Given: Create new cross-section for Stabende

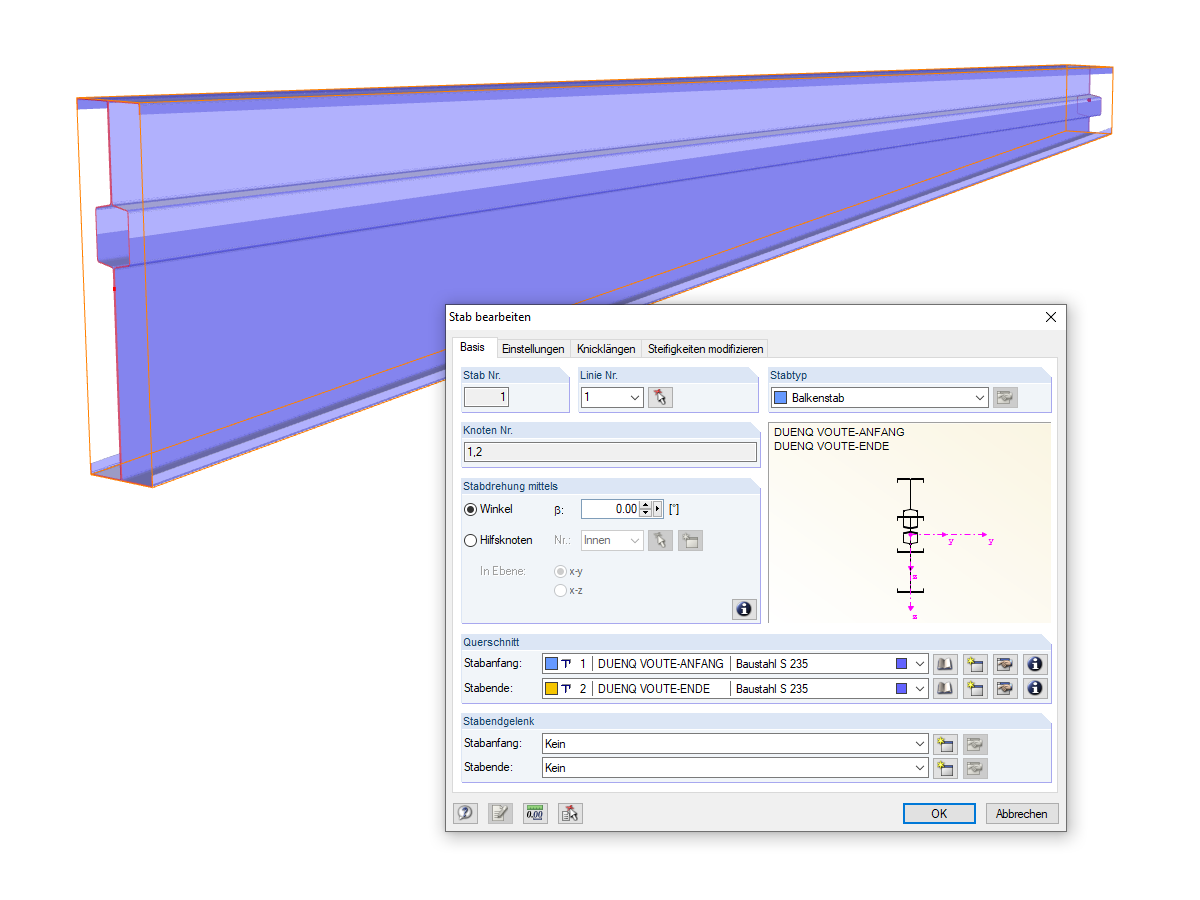Looking at the screenshot, I should (x=975, y=688).
